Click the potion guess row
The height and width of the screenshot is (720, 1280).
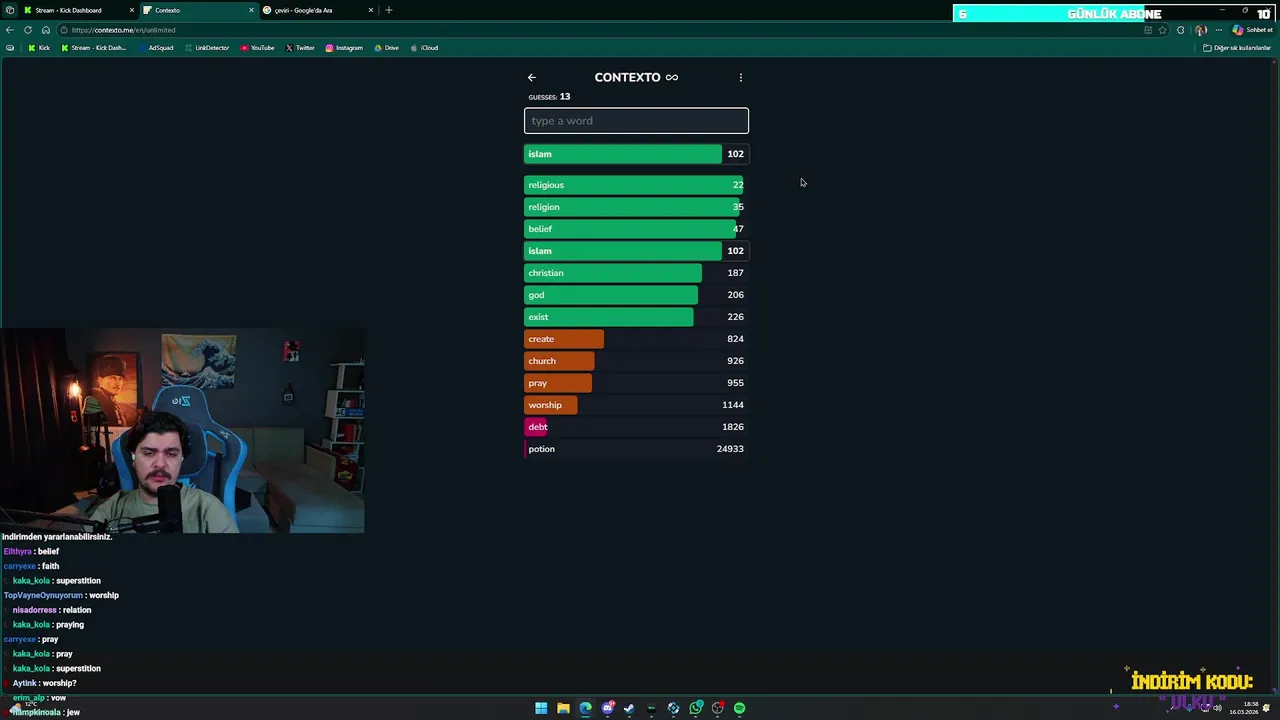pos(636,449)
